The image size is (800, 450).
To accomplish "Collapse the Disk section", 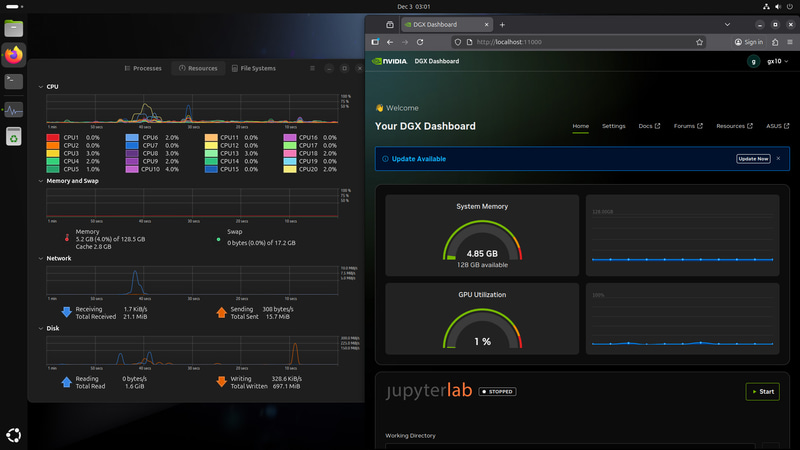I will [41, 329].
